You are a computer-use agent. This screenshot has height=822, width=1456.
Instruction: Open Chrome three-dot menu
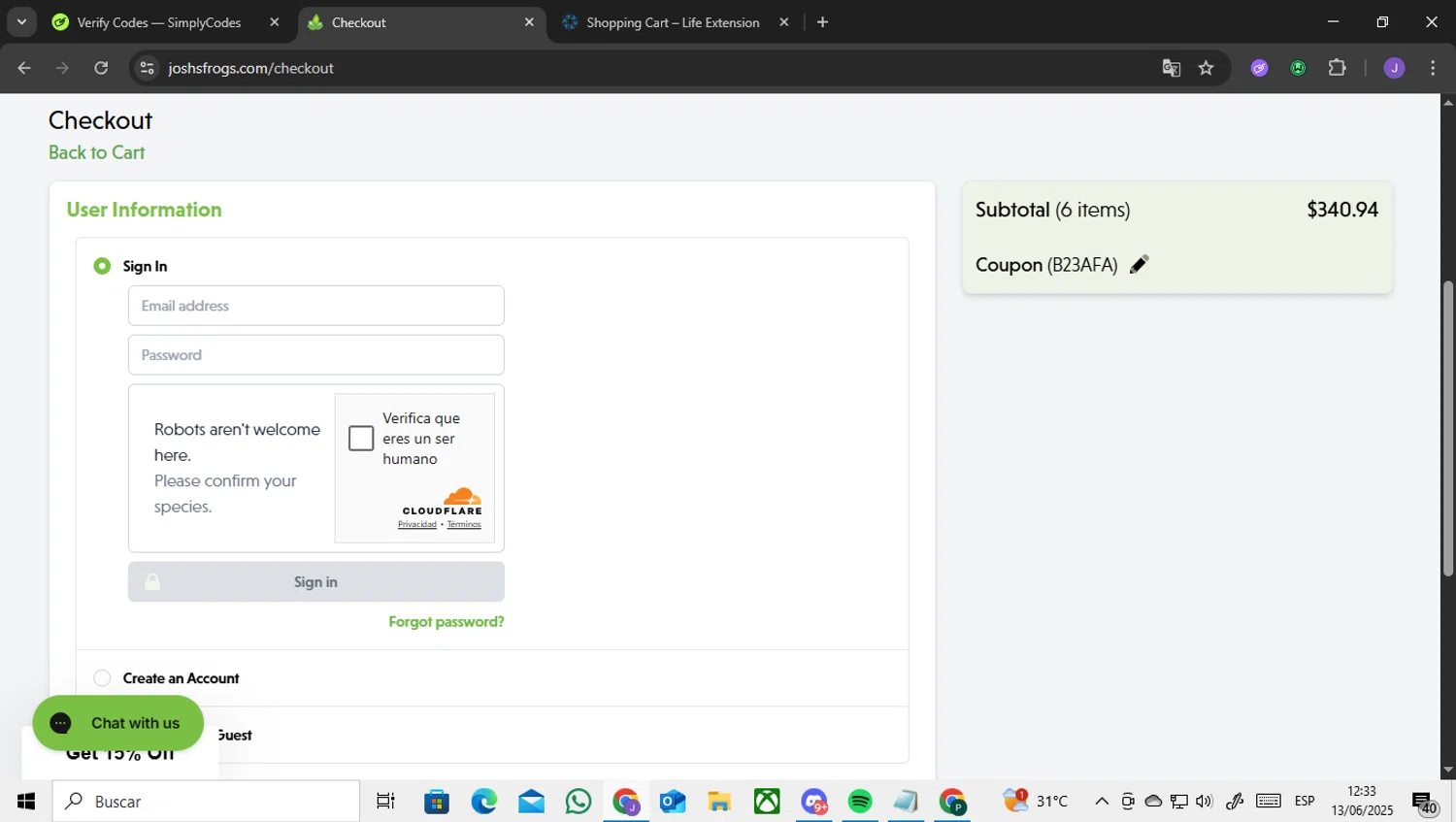coord(1433,68)
